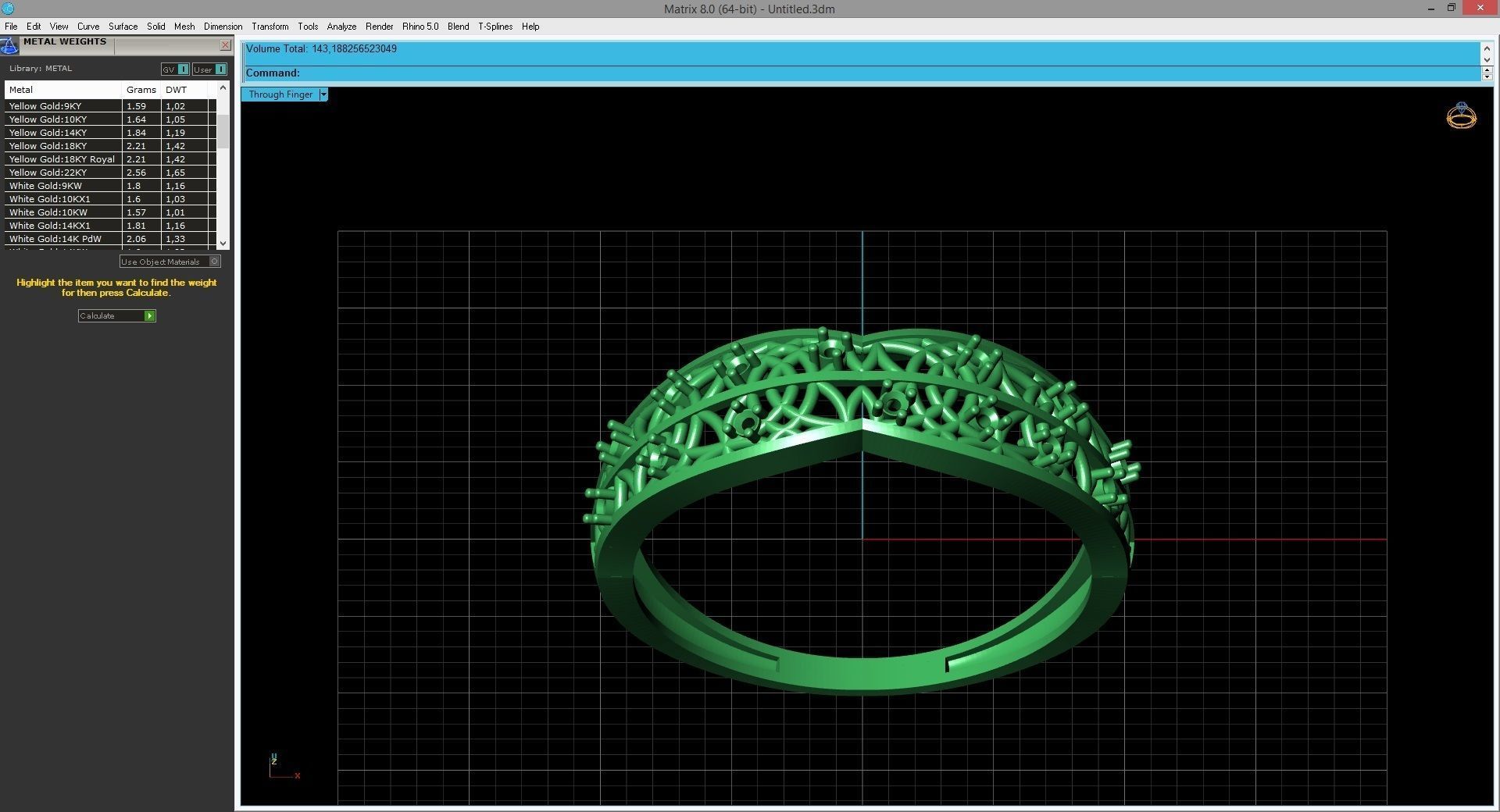Open the Render menu
The height and width of the screenshot is (812, 1500).
coord(380,27)
